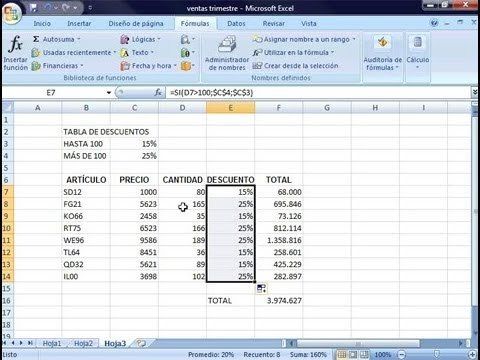This screenshot has width=480, height=360.
Task: Select column E header
Action: click(x=231, y=108)
